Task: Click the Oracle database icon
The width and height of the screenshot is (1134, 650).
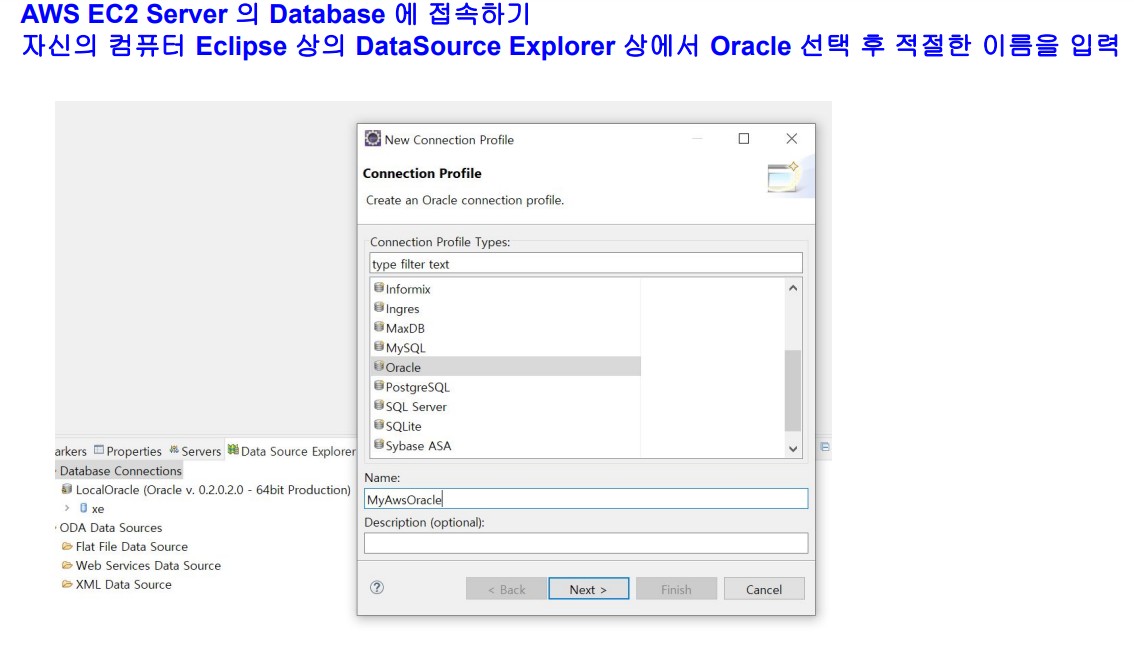Action: pos(378,366)
